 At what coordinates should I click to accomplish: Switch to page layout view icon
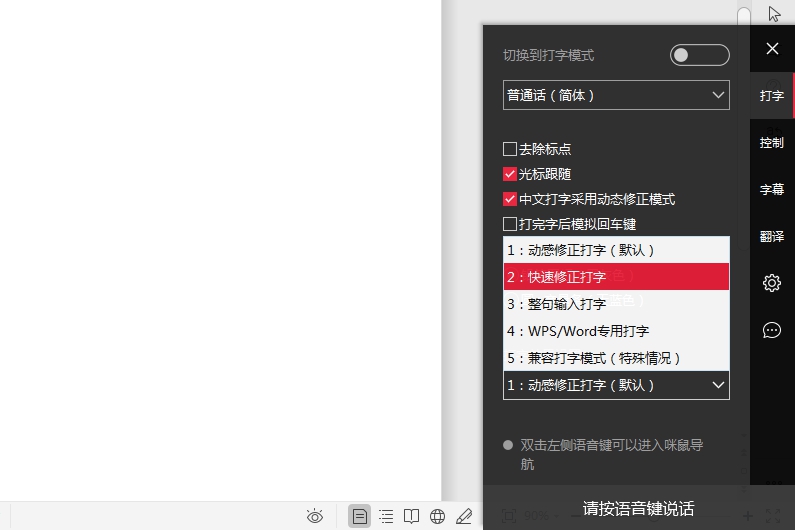pos(359,516)
